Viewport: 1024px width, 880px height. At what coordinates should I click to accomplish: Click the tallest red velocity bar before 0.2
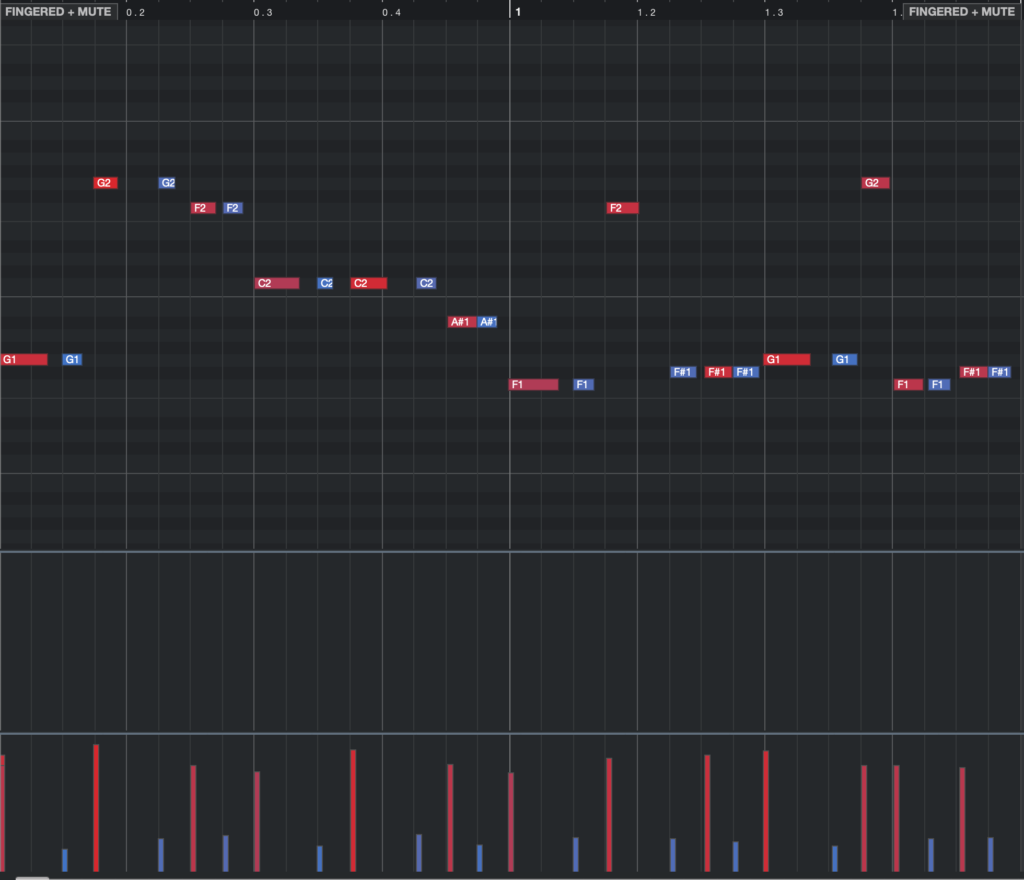(96, 806)
